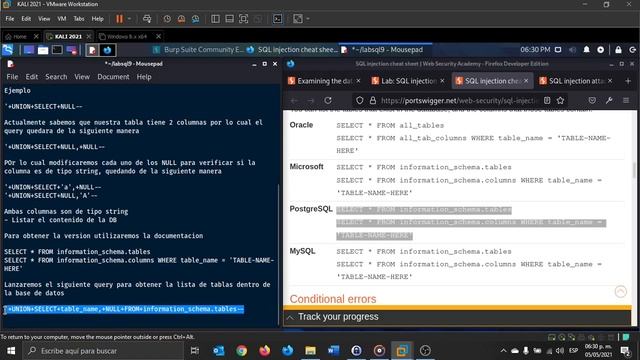Click the scroll-to-top circle button on the page
640x360 pixels.
[620, 291]
